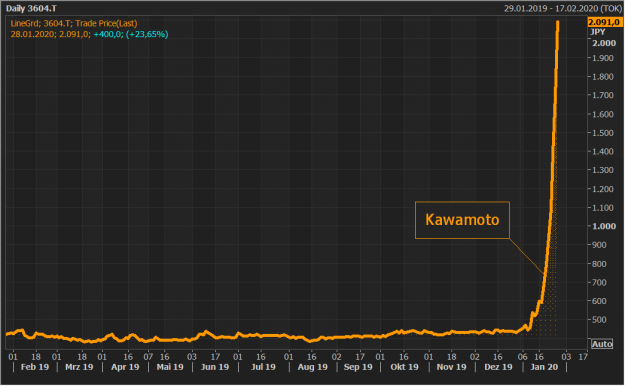Viewport: 625px width, 386px height.
Task: Click the +400,0 change value
Action: [108, 34]
